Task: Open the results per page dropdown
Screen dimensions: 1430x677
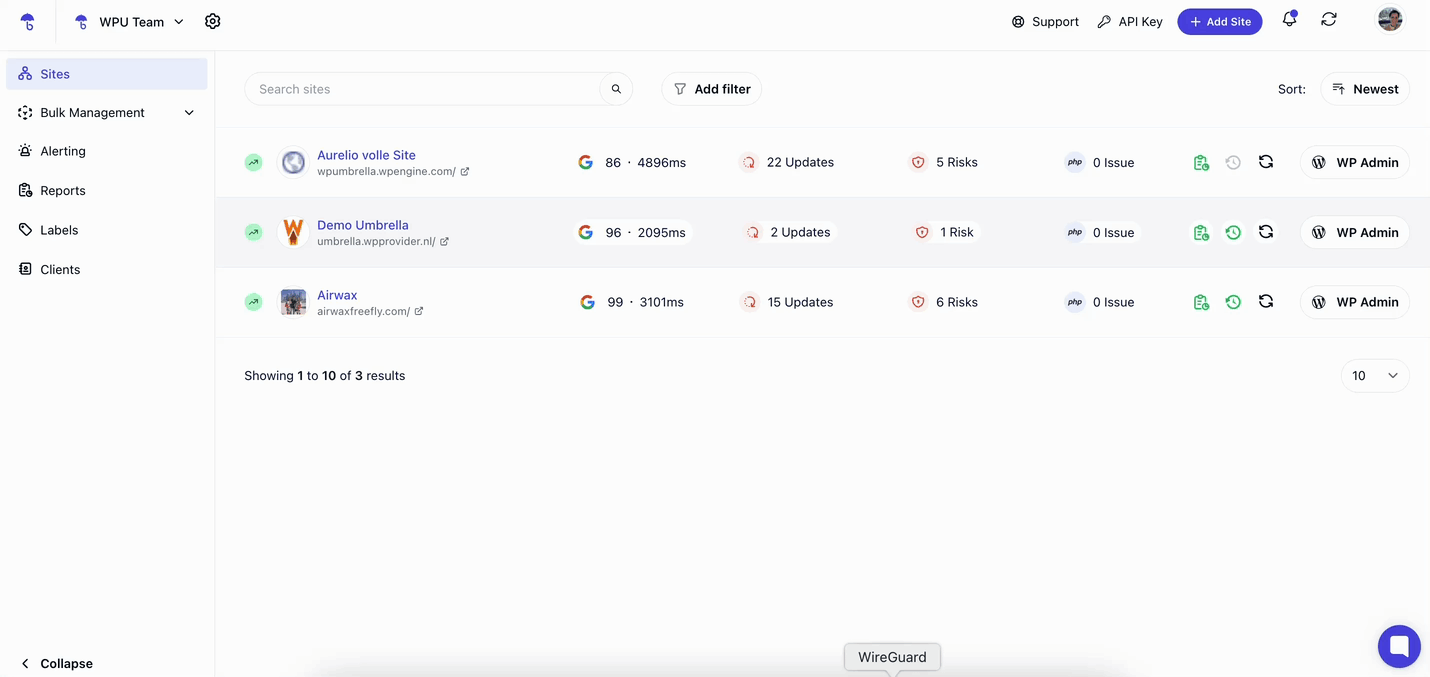Action: [1375, 376]
